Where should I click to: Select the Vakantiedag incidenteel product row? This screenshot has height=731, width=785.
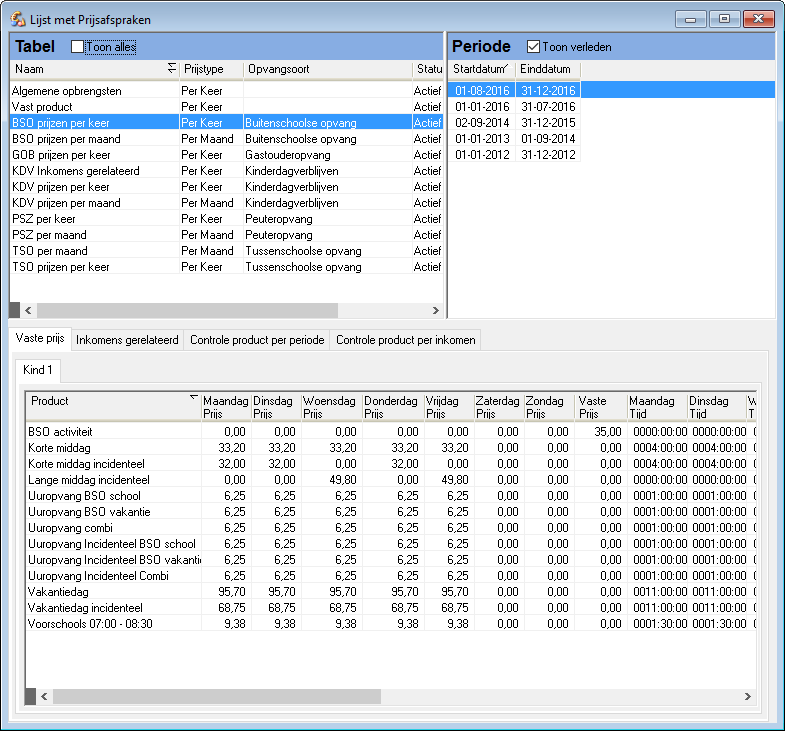click(85, 608)
